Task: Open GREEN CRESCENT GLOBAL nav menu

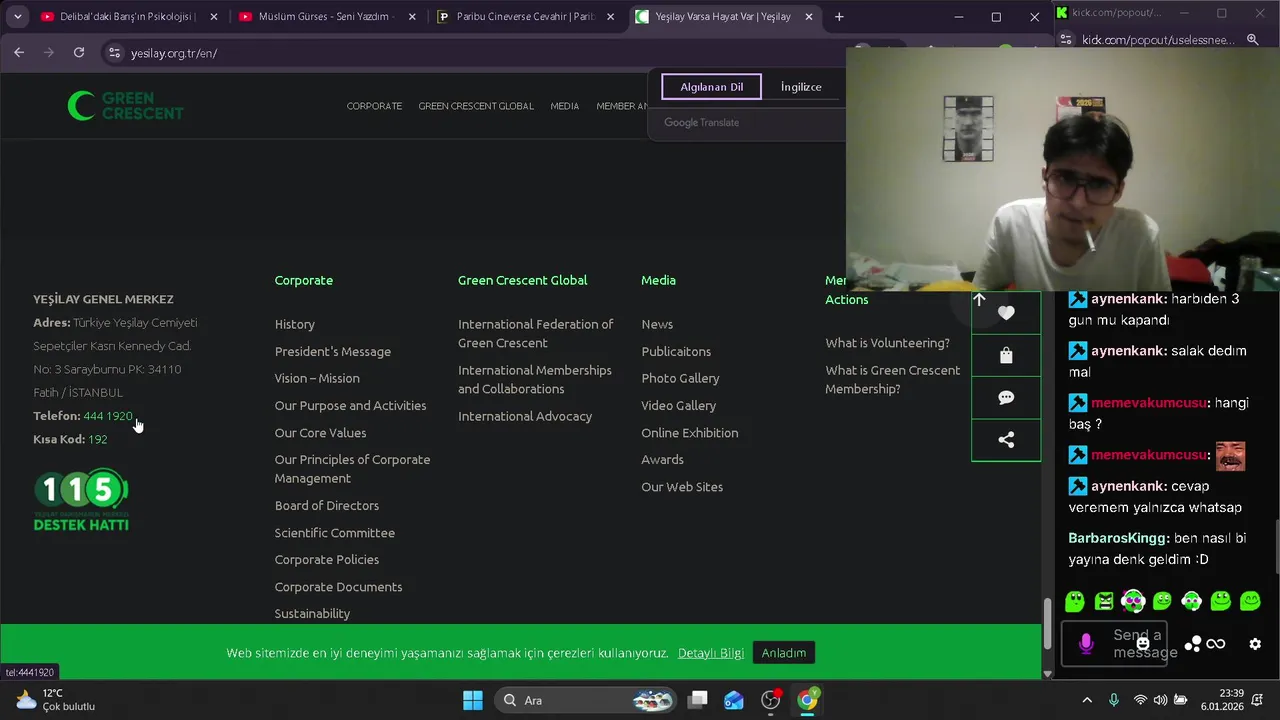Action: [x=476, y=106]
